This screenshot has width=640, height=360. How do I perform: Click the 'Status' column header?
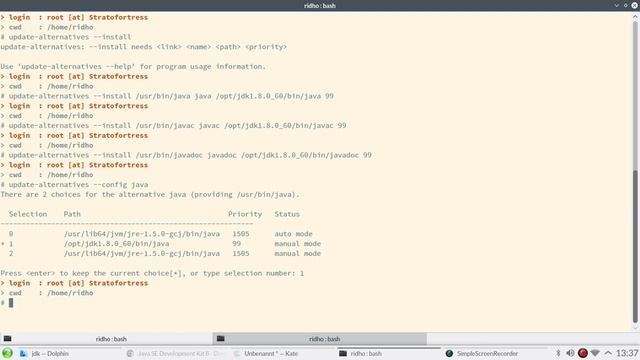287,214
